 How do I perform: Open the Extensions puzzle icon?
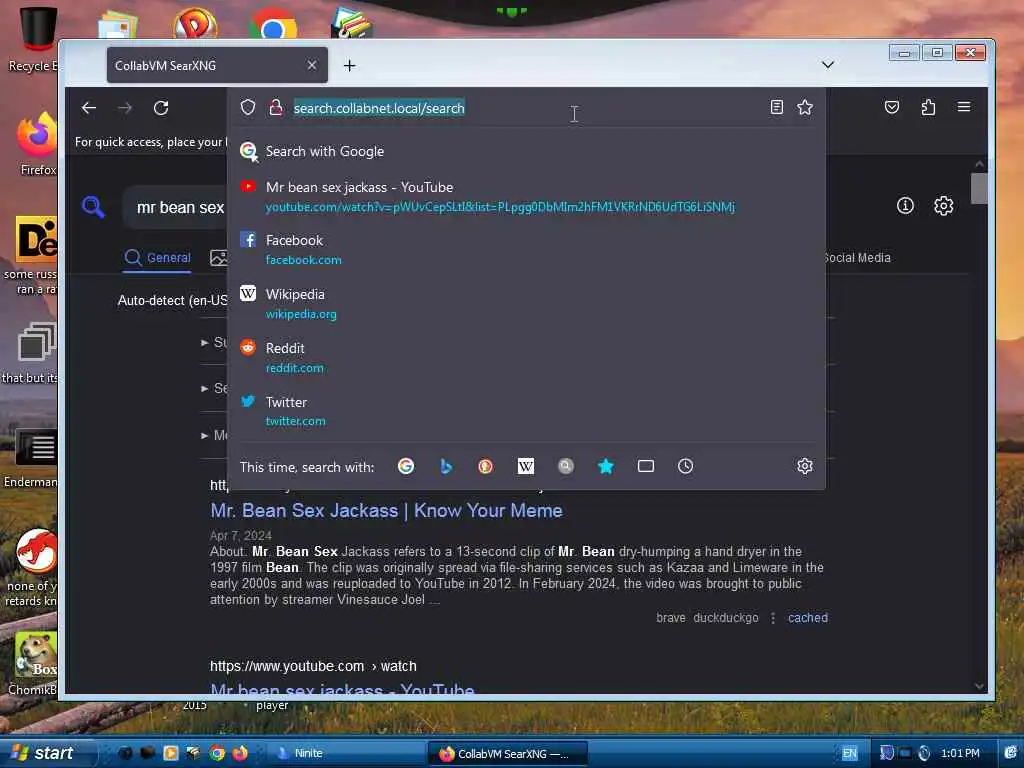pos(928,107)
